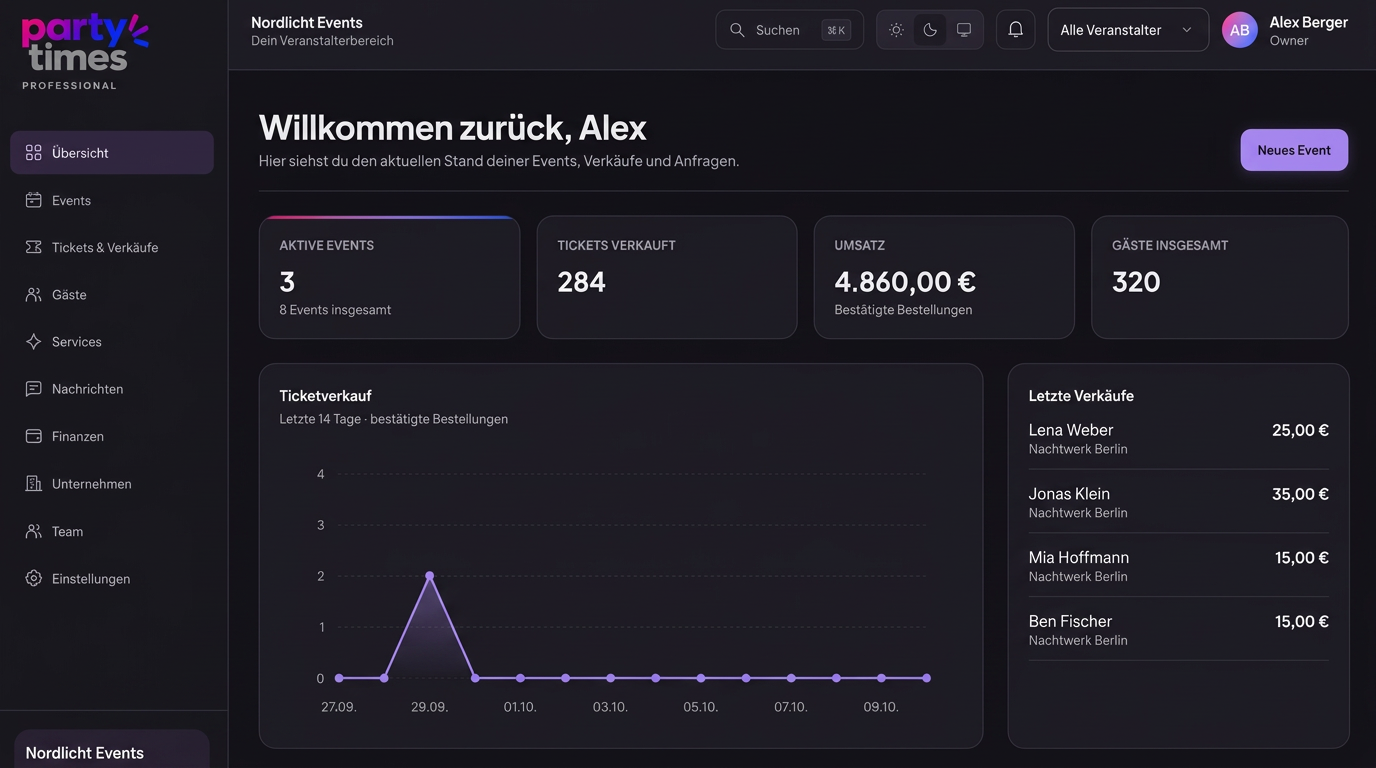Focus the Suchen search field
Viewport: 1376px width, 768px height.
pyautogui.click(x=789, y=30)
